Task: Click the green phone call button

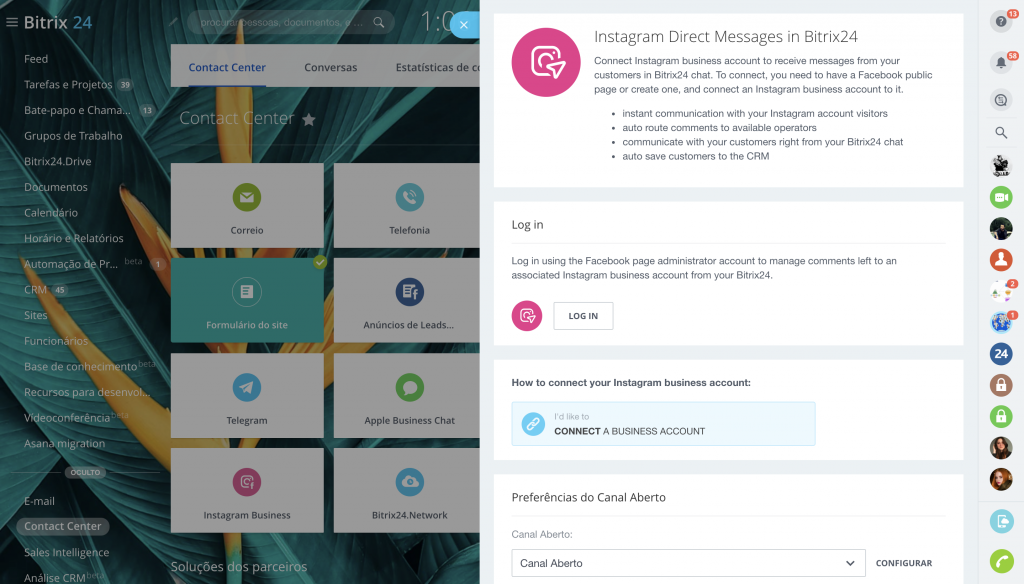Action: pyautogui.click(x=1001, y=560)
